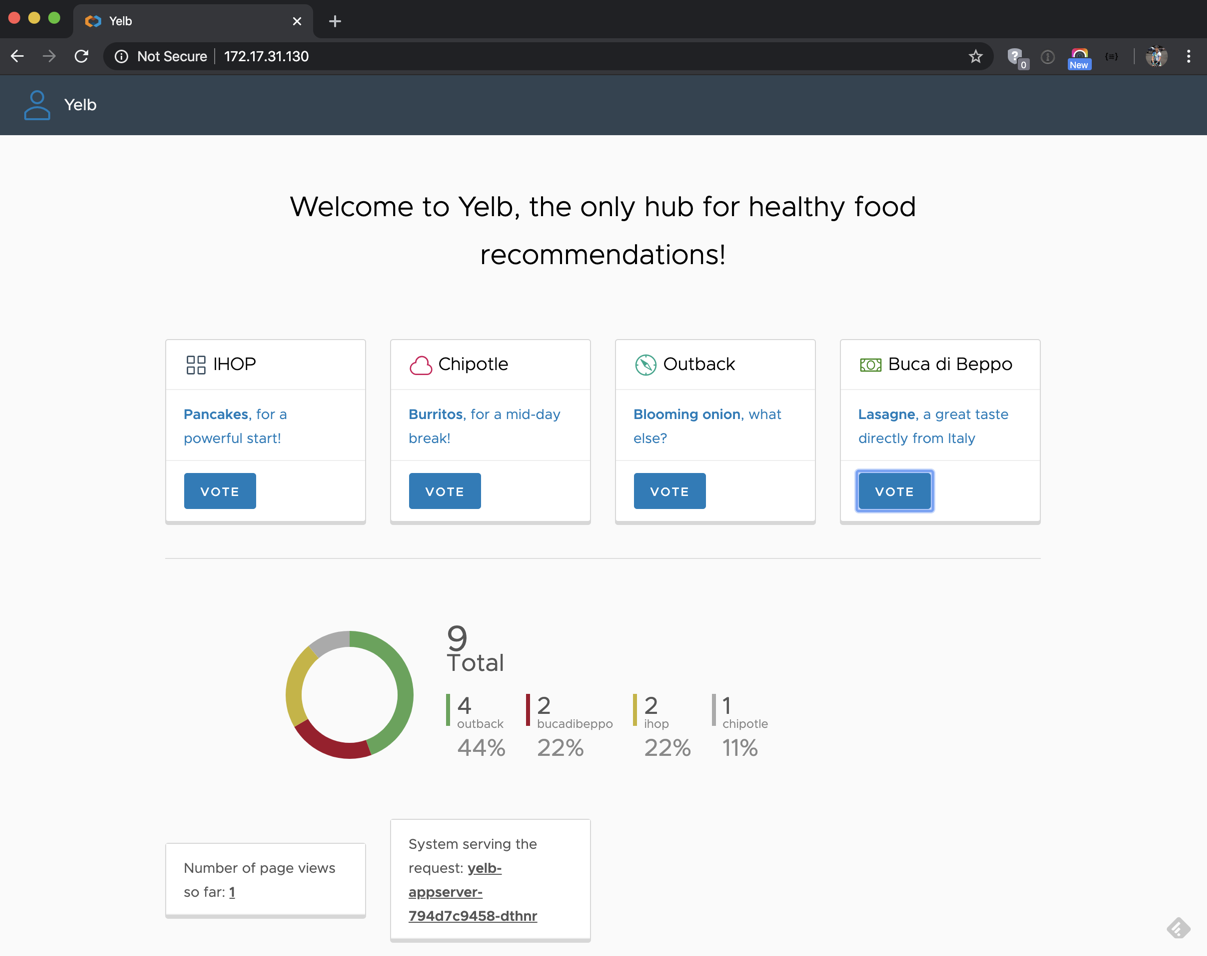Click the page views count value
The image size is (1207, 956).
point(232,892)
